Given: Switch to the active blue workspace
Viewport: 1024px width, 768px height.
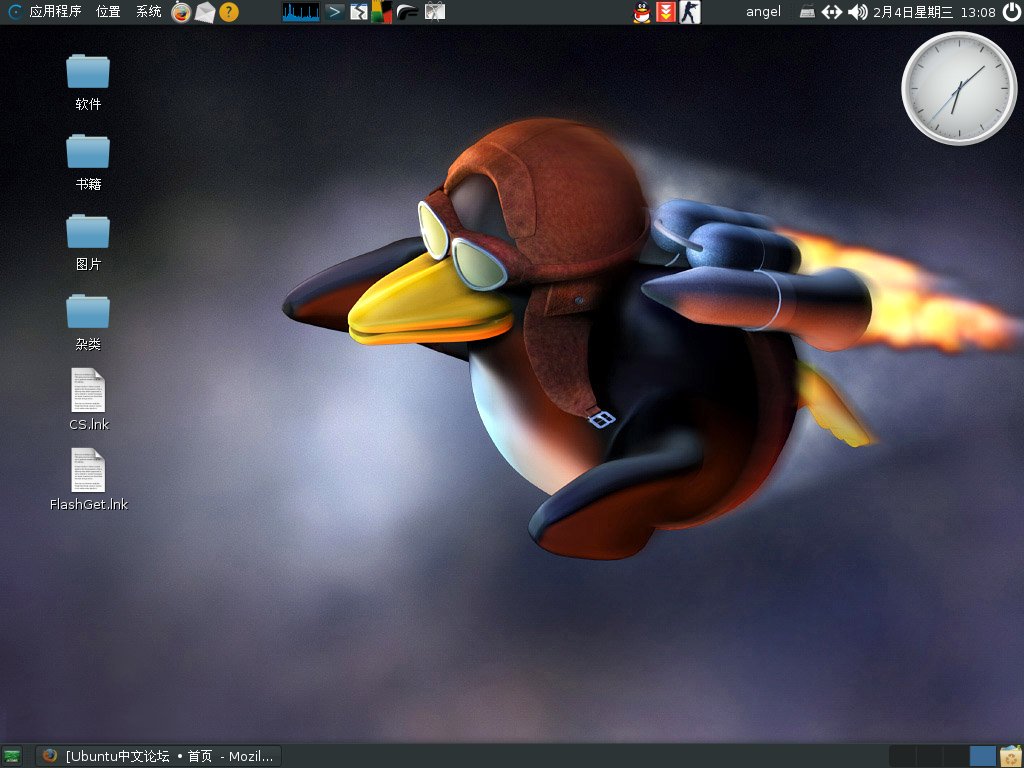Looking at the screenshot, I should point(982,756).
